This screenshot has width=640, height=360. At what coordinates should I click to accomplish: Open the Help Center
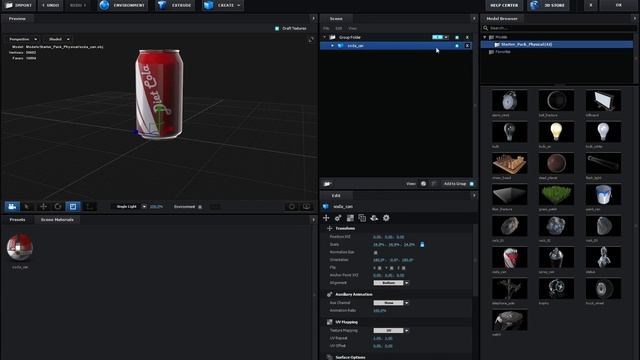tap(504, 5)
